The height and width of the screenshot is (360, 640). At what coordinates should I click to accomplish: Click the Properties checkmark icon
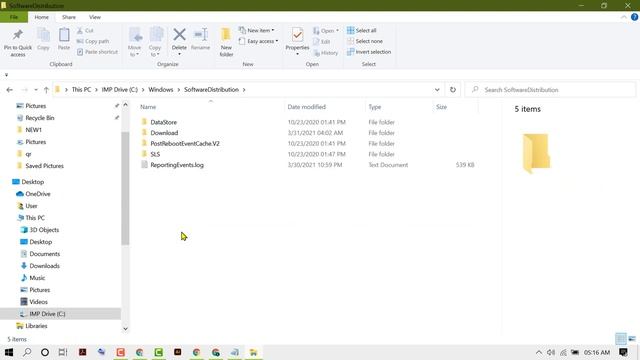[298, 35]
